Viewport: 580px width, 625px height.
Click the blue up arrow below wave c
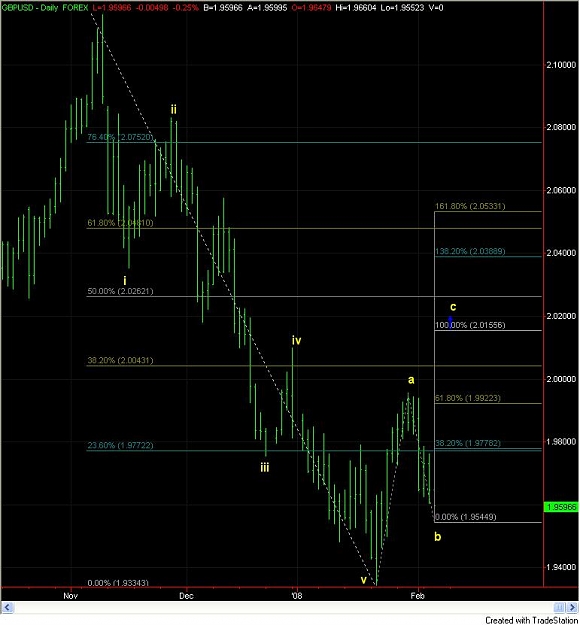(450, 322)
